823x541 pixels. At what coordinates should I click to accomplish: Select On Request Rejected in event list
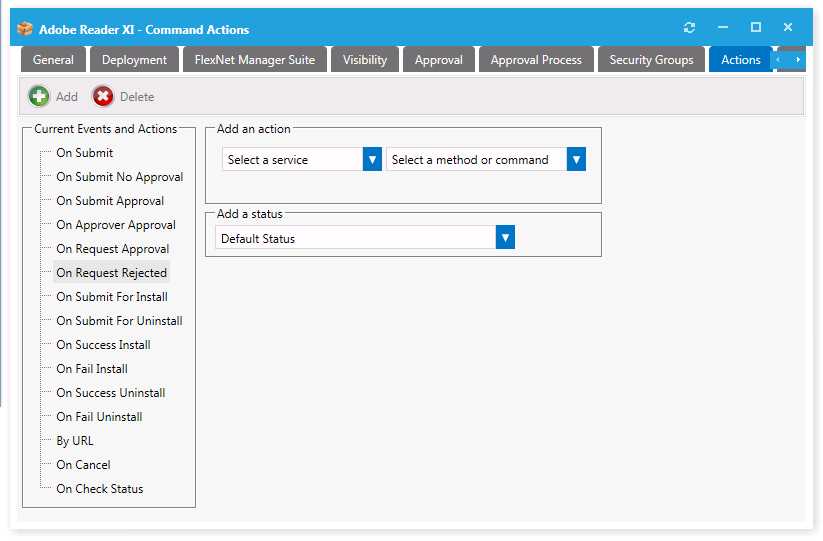(111, 273)
